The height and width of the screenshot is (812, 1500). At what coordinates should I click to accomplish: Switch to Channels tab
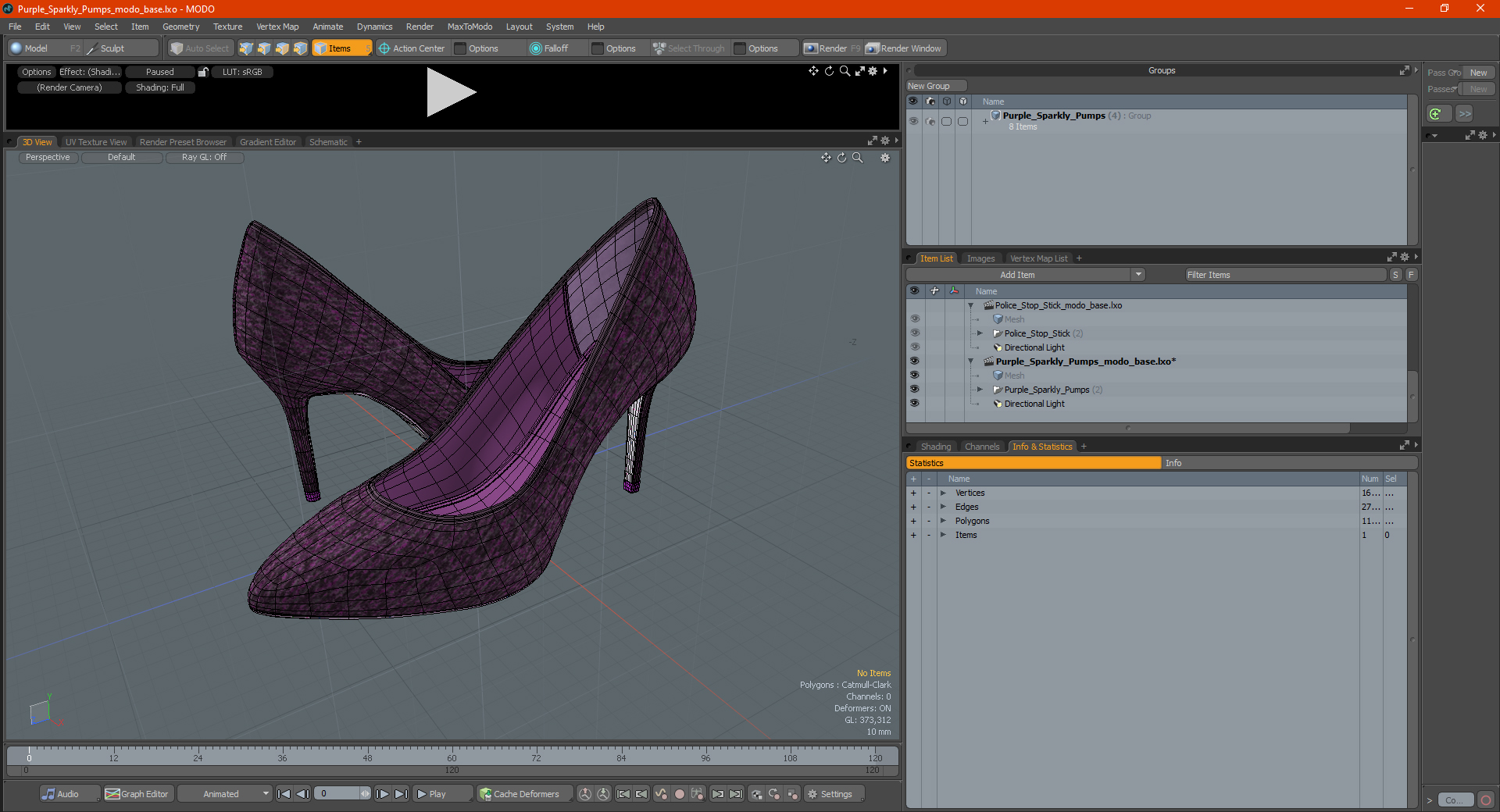tap(982, 447)
